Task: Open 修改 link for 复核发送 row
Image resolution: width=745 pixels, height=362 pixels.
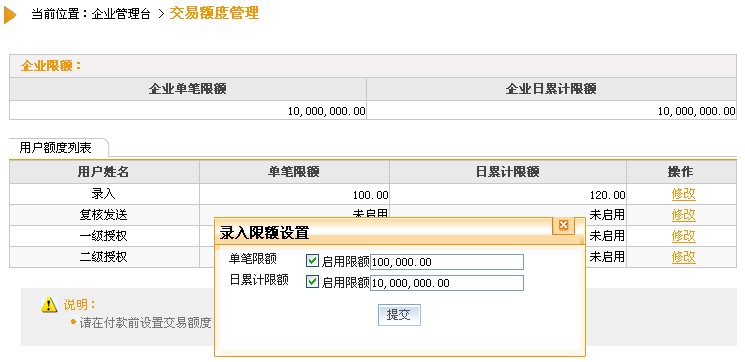Action: 683,215
